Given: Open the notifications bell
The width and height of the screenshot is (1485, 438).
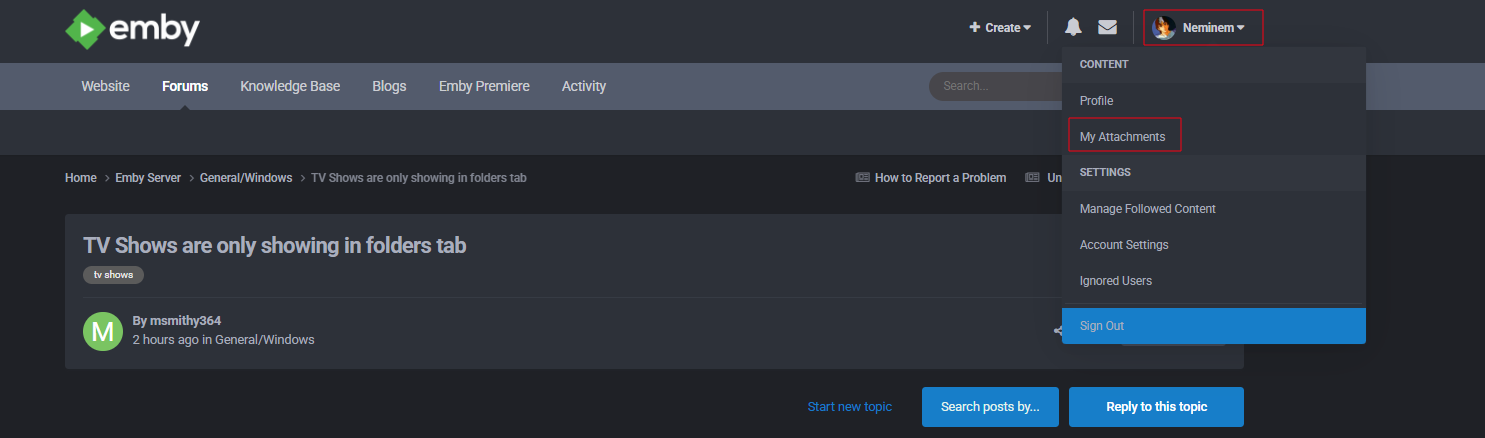Looking at the screenshot, I should (x=1073, y=27).
